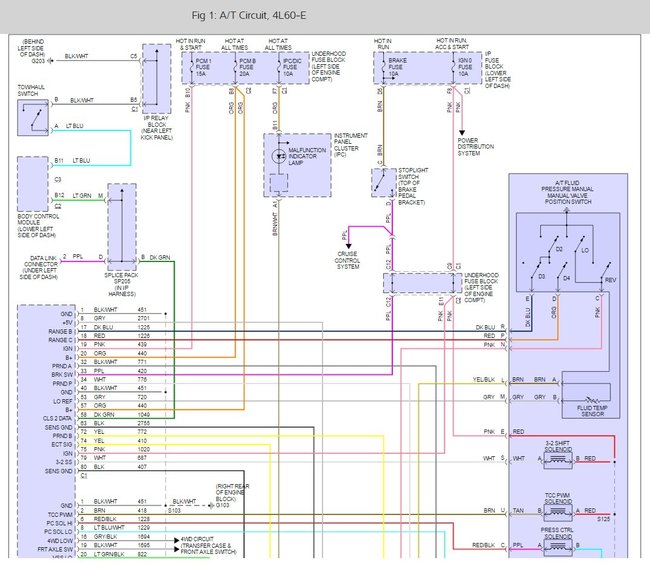Click the 'PC SOL HI' pin label
650x563 pixels.
[x=59, y=523]
